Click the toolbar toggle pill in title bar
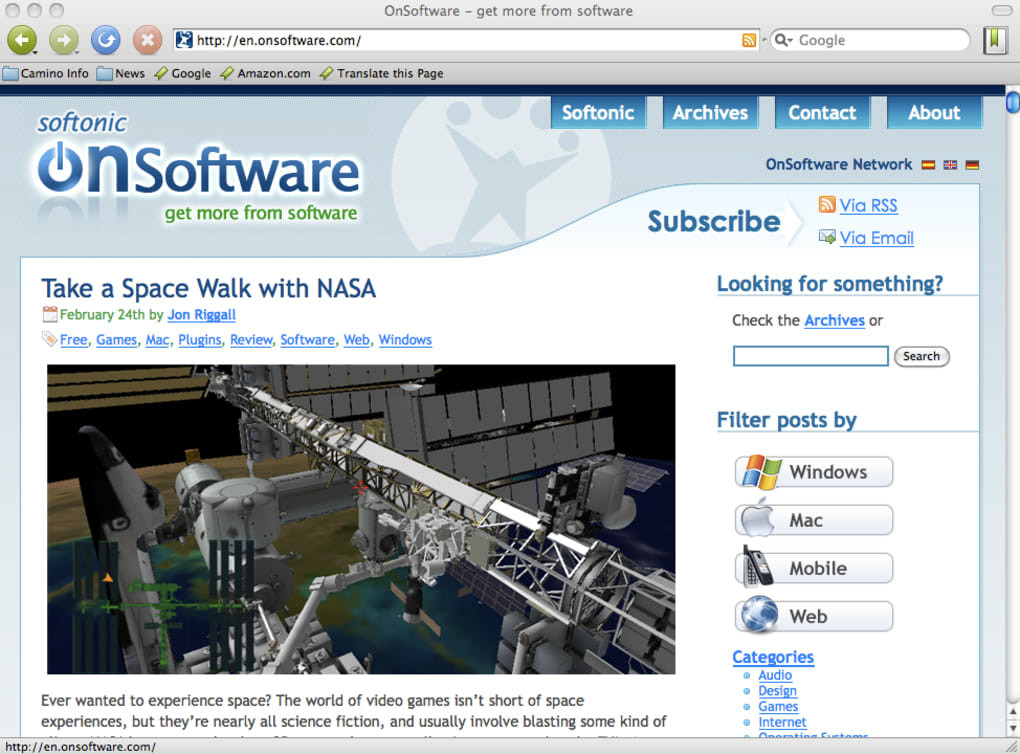This screenshot has width=1020, height=754. tap(1001, 10)
